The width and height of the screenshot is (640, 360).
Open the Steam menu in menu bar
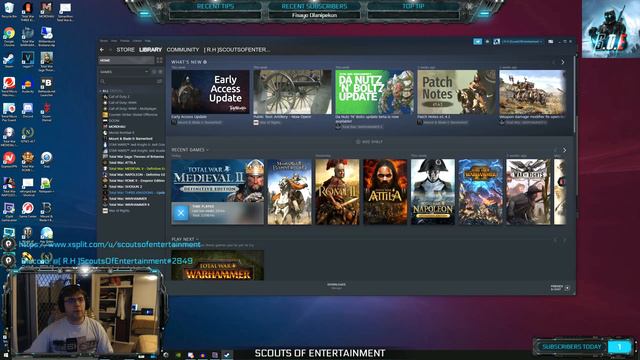[x=104, y=41]
